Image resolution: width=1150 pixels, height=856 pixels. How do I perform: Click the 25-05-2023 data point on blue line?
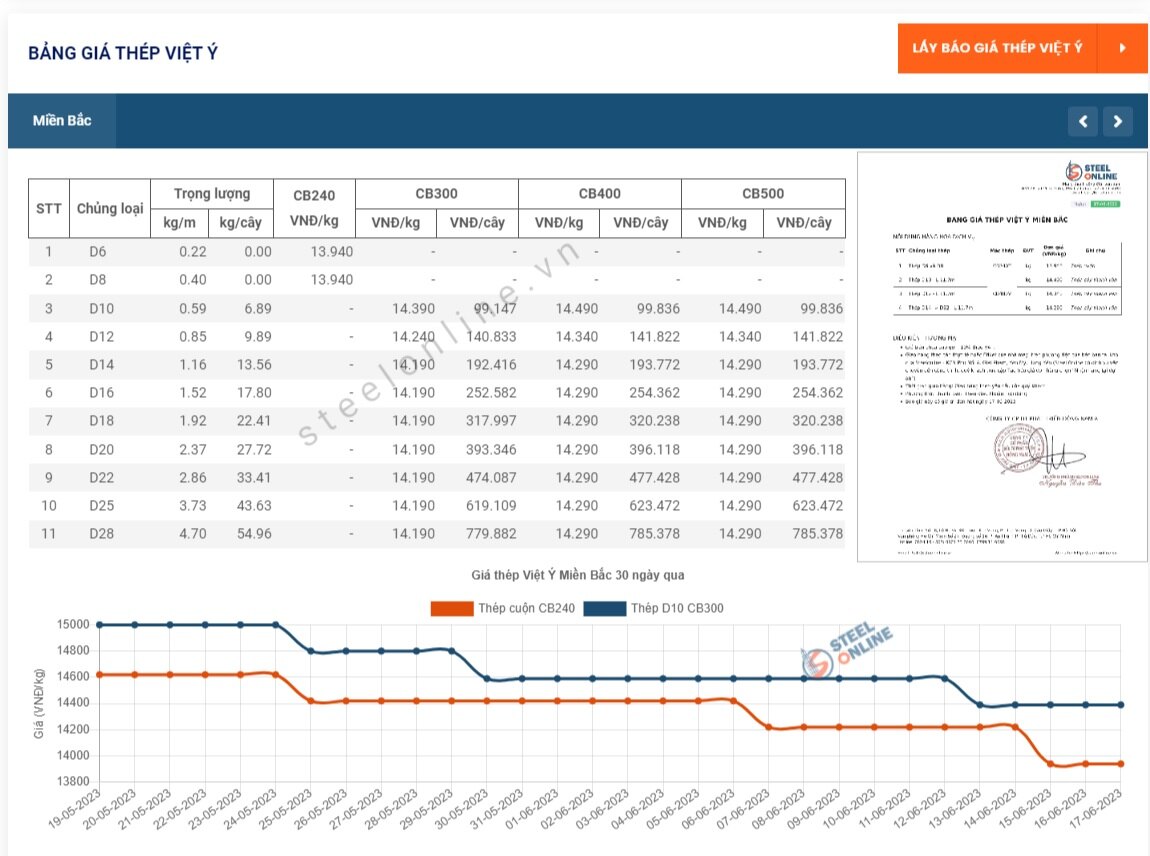[311, 651]
